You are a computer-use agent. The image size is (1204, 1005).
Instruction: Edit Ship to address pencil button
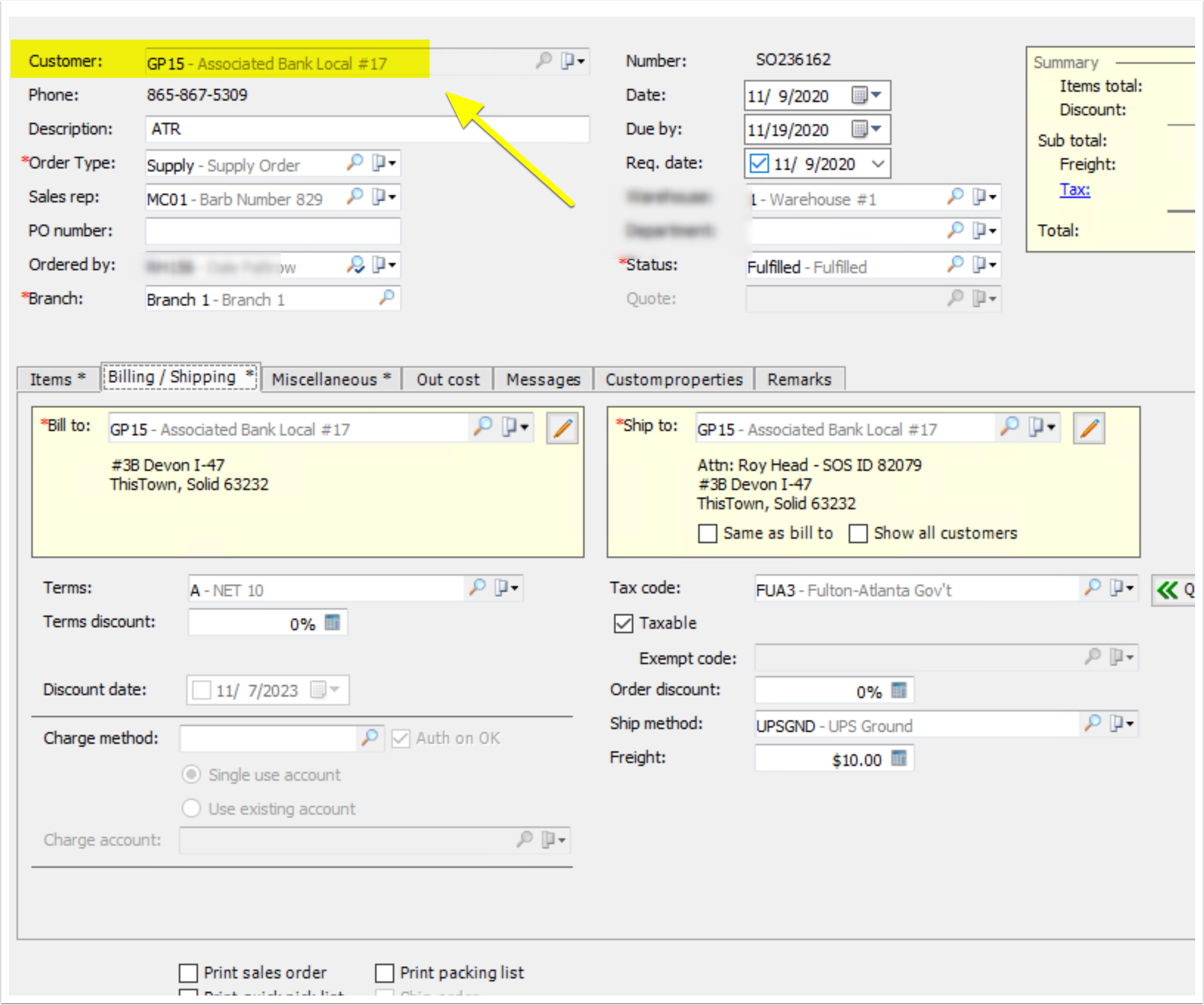1089,428
